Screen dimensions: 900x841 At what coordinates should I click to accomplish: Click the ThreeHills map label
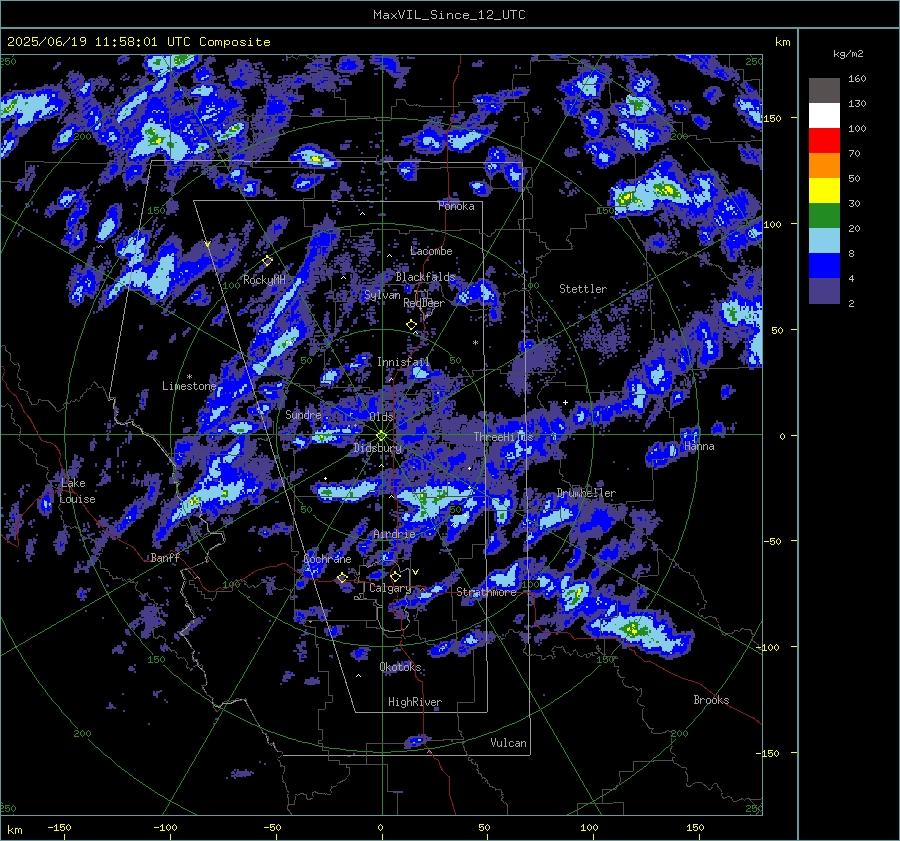coord(503,437)
